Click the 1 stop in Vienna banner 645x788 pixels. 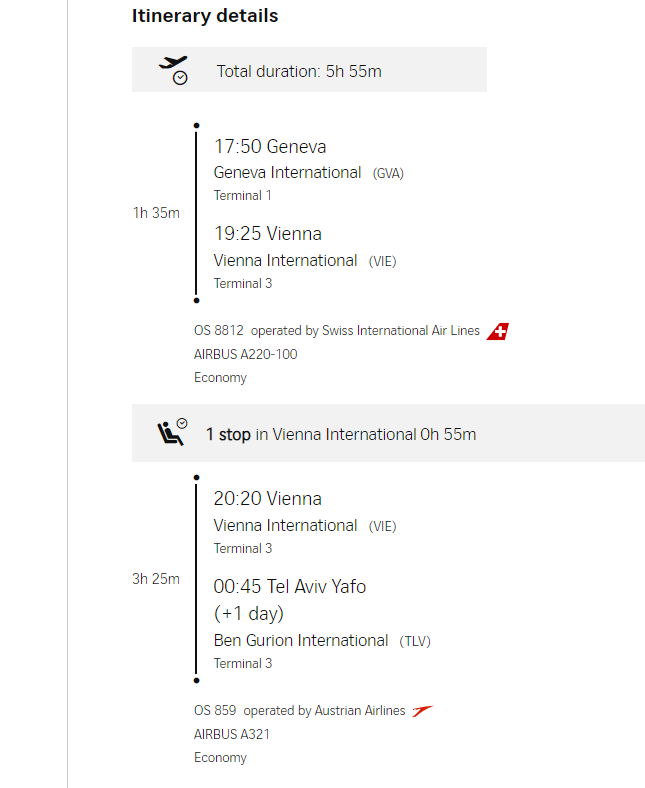pos(341,434)
